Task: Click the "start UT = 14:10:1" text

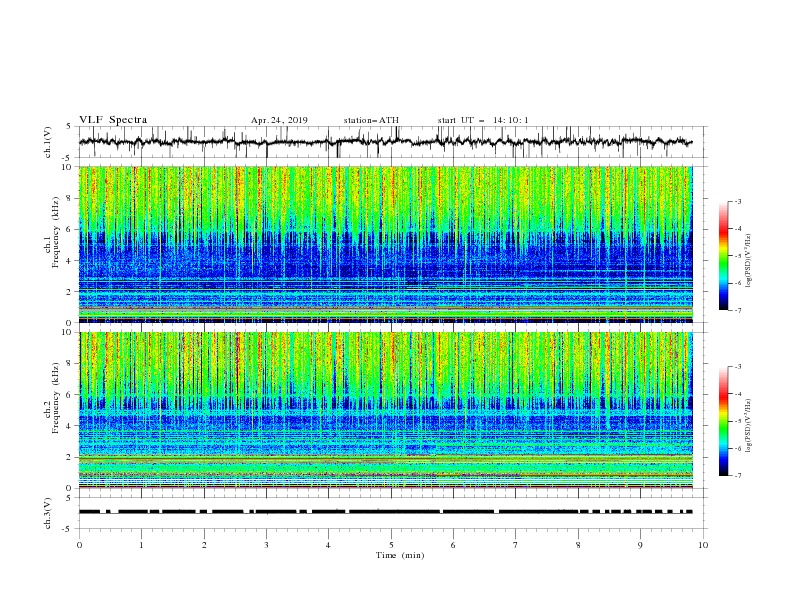Action: 483,121
